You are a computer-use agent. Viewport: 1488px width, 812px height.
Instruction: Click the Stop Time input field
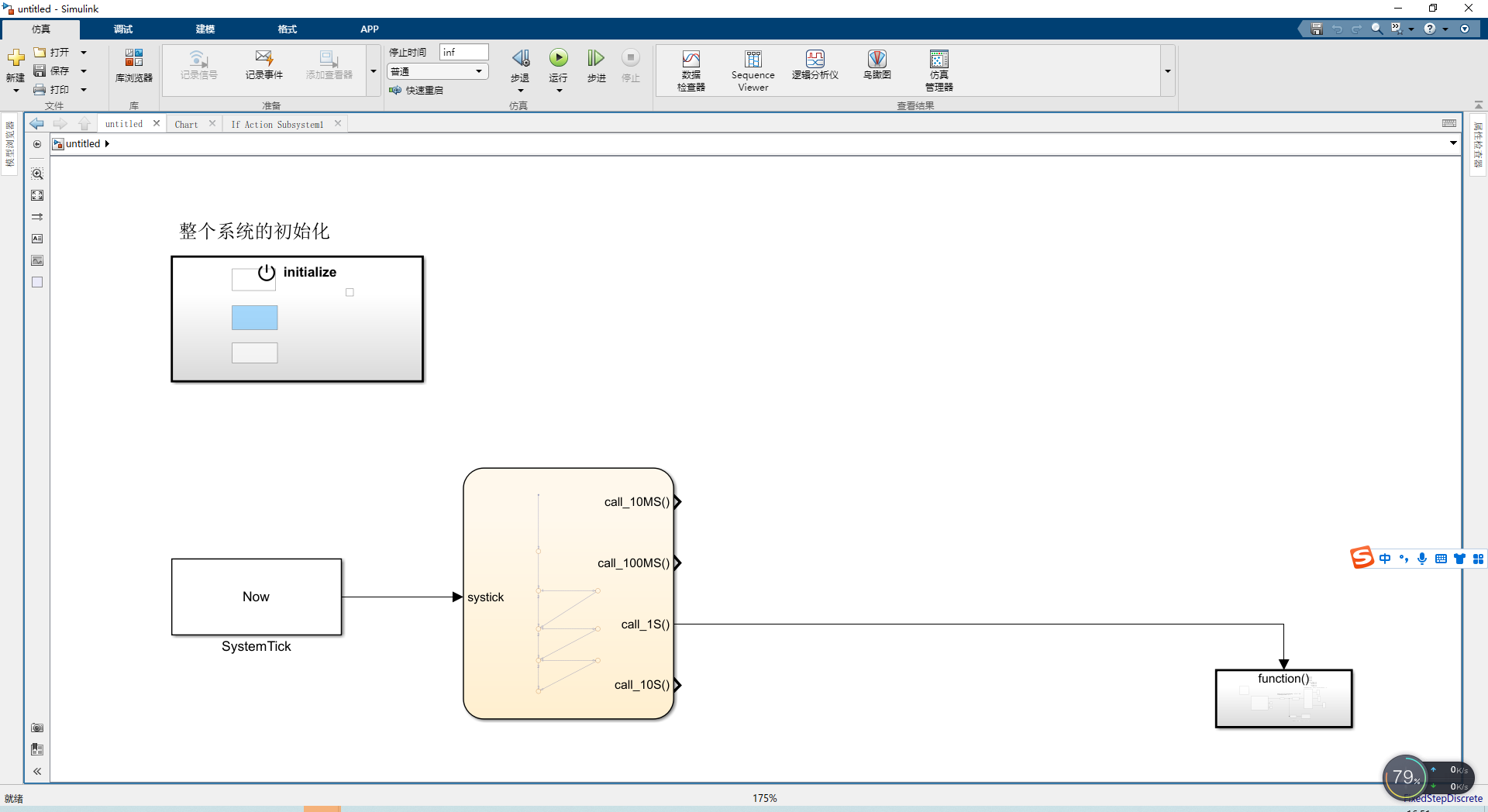(x=463, y=52)
